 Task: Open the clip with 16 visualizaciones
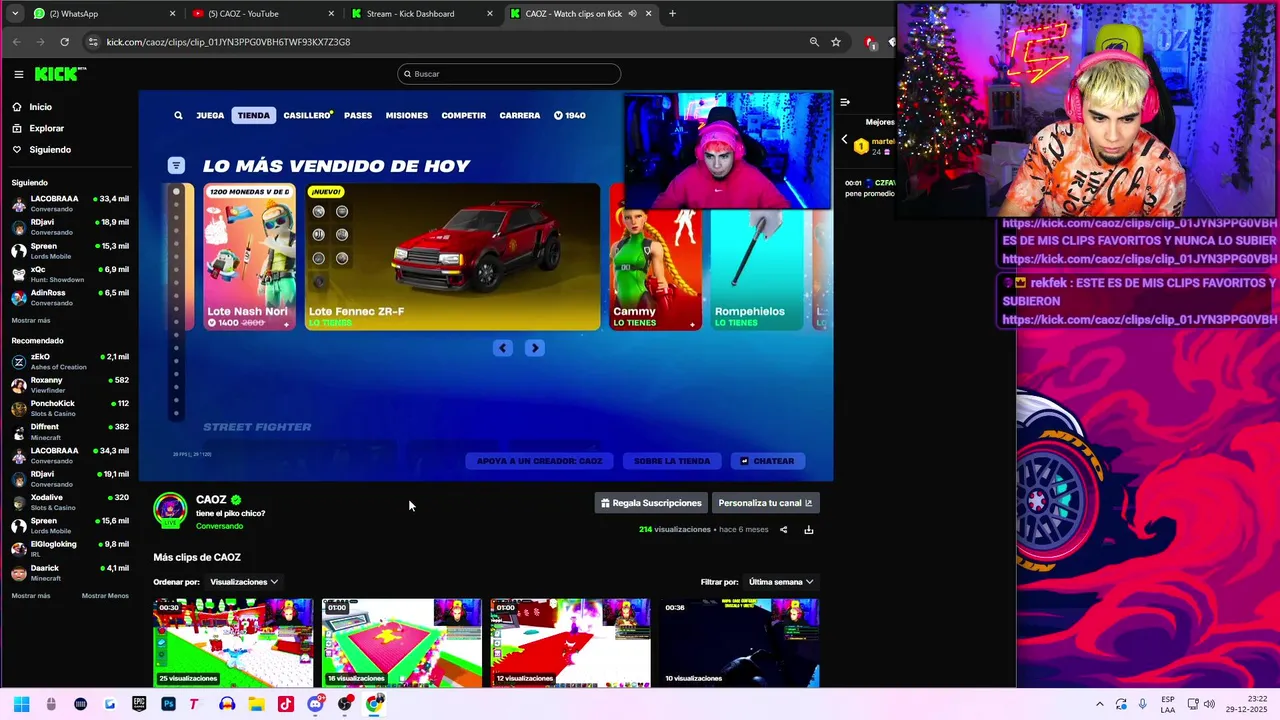click(402, 643)
